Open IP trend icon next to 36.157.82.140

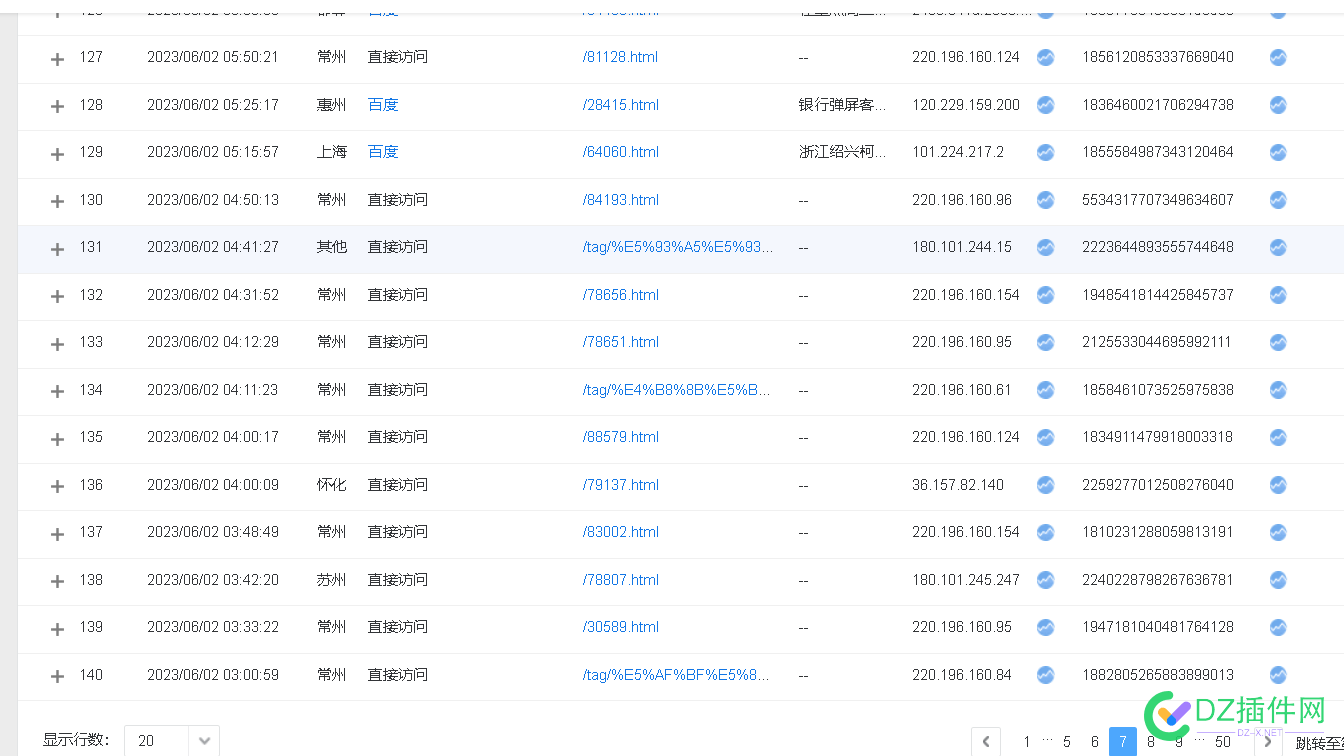point(1045,485)
